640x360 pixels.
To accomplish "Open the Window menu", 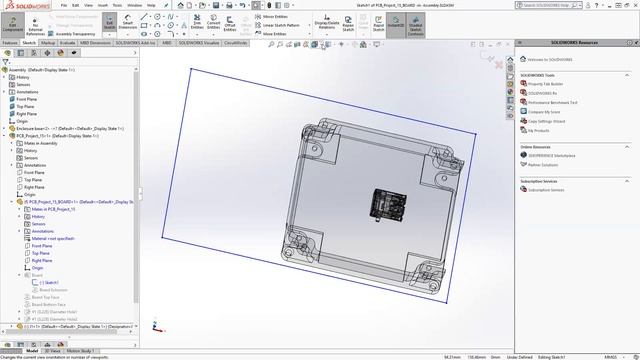I will coord(134,5).
